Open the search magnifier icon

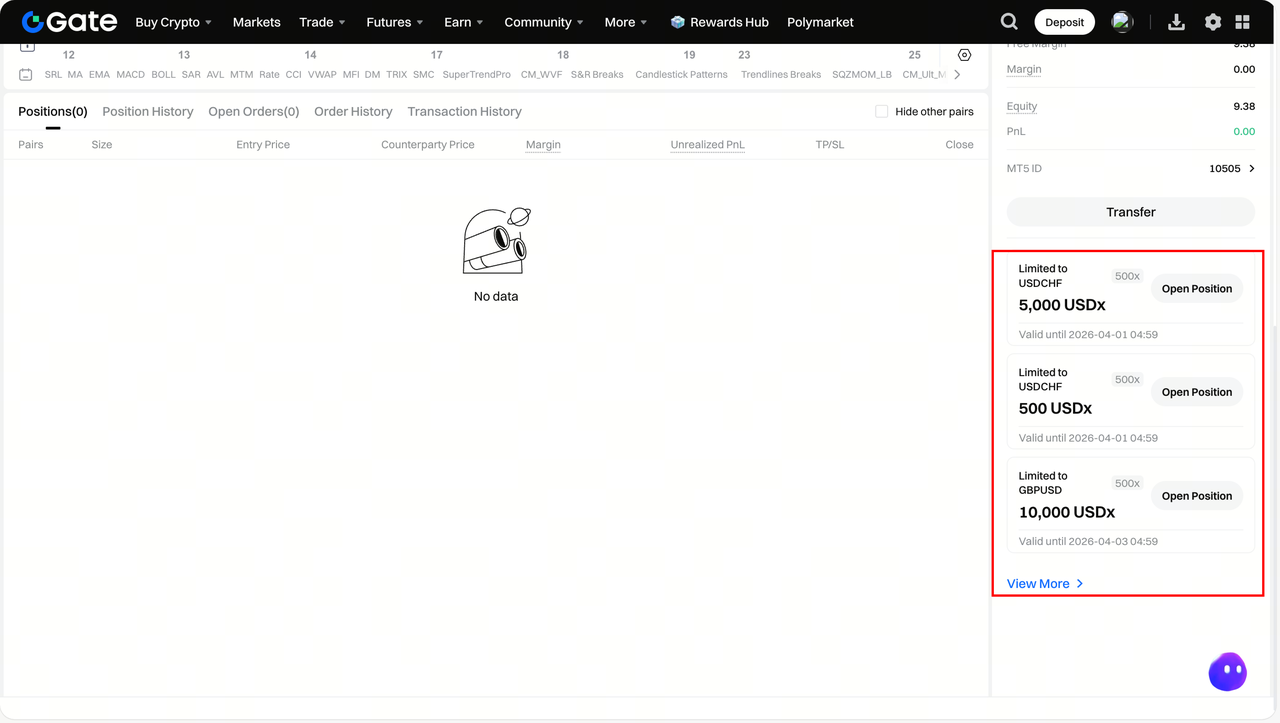coord(1009,22)
